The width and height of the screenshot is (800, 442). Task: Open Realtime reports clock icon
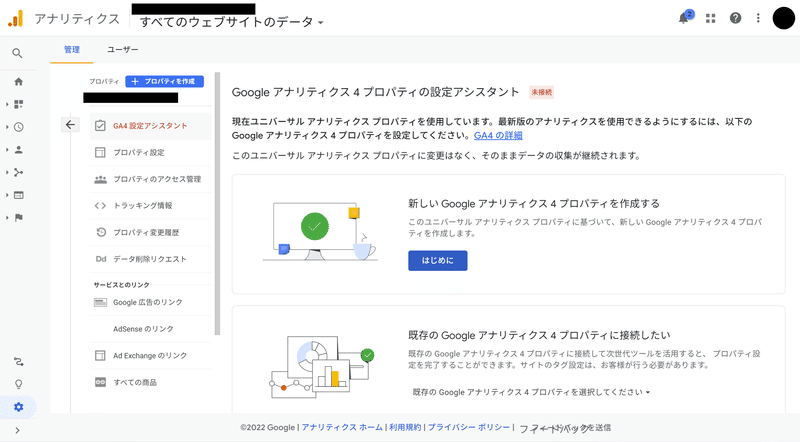click(19, 127)
